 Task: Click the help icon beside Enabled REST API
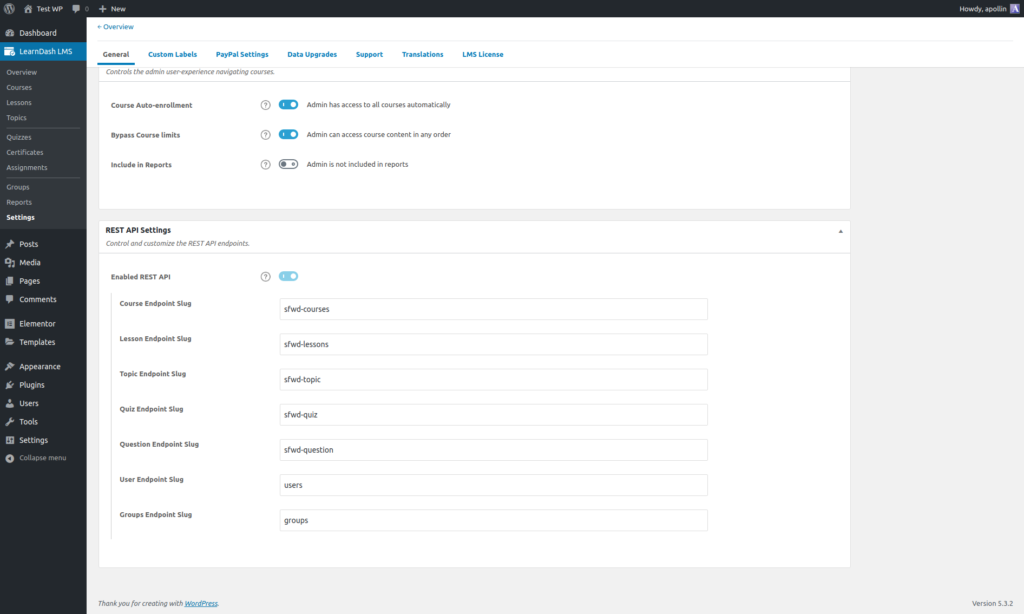265,277
